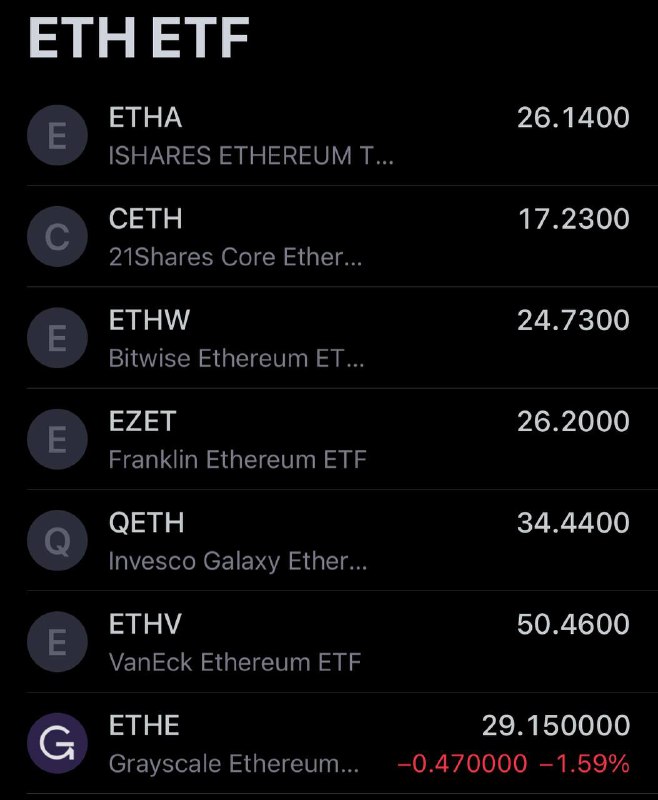Open Invesco Galaxy Ether... listing
The width and height of the screenshot is (658, 800).
click(x=238, y=561)
